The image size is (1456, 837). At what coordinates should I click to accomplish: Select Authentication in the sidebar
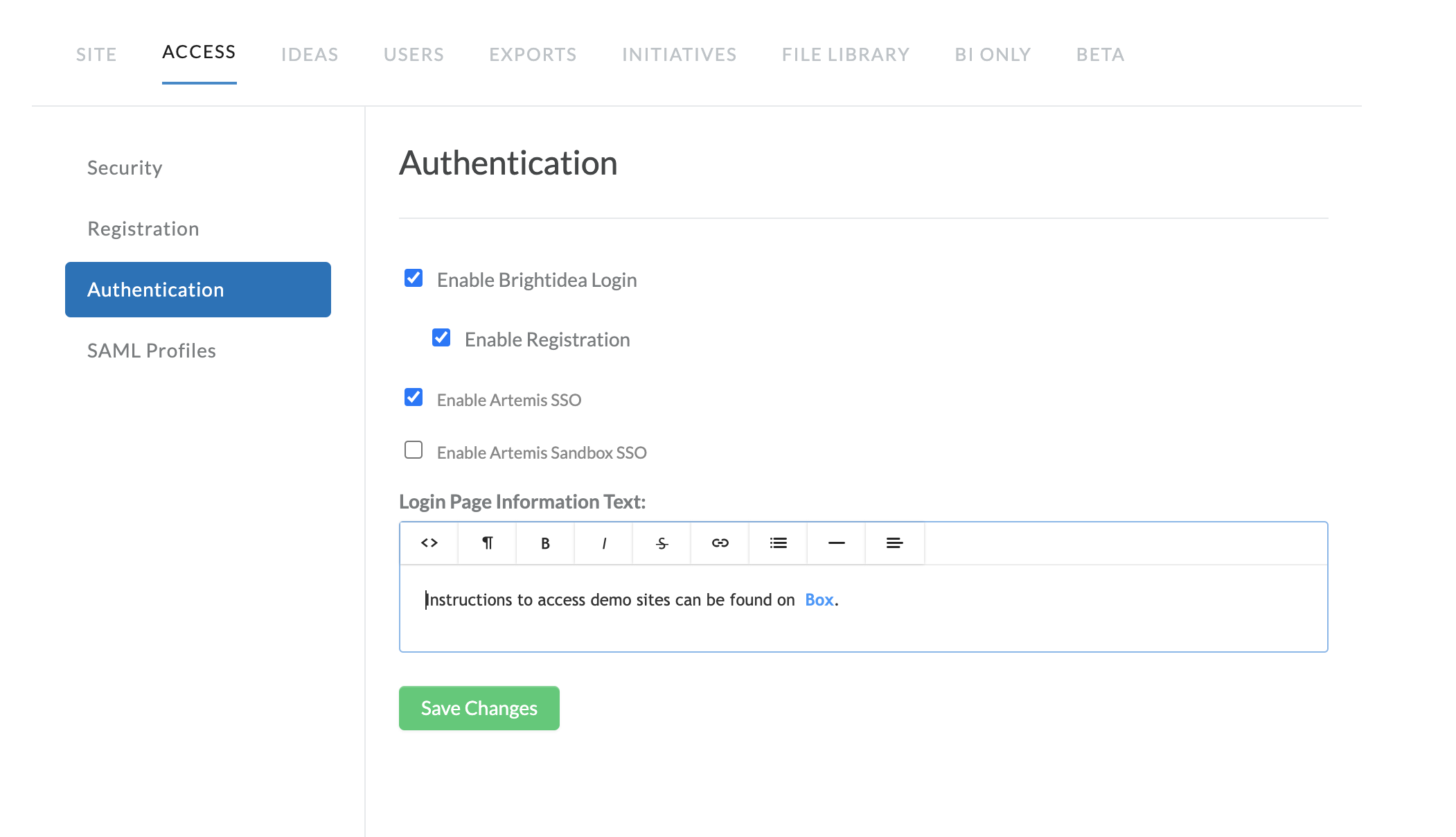coord(198,290)
